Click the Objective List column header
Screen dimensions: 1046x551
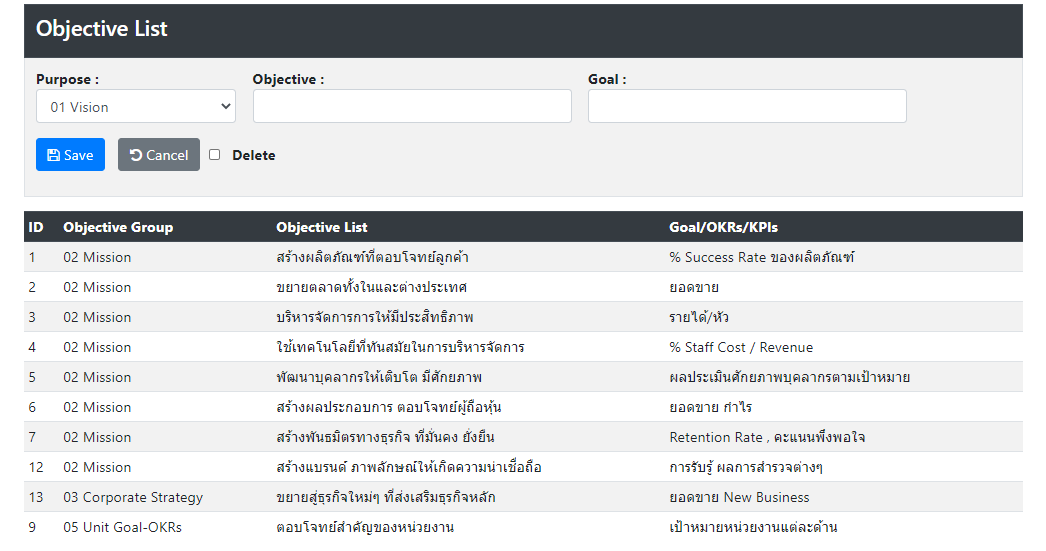322,227
